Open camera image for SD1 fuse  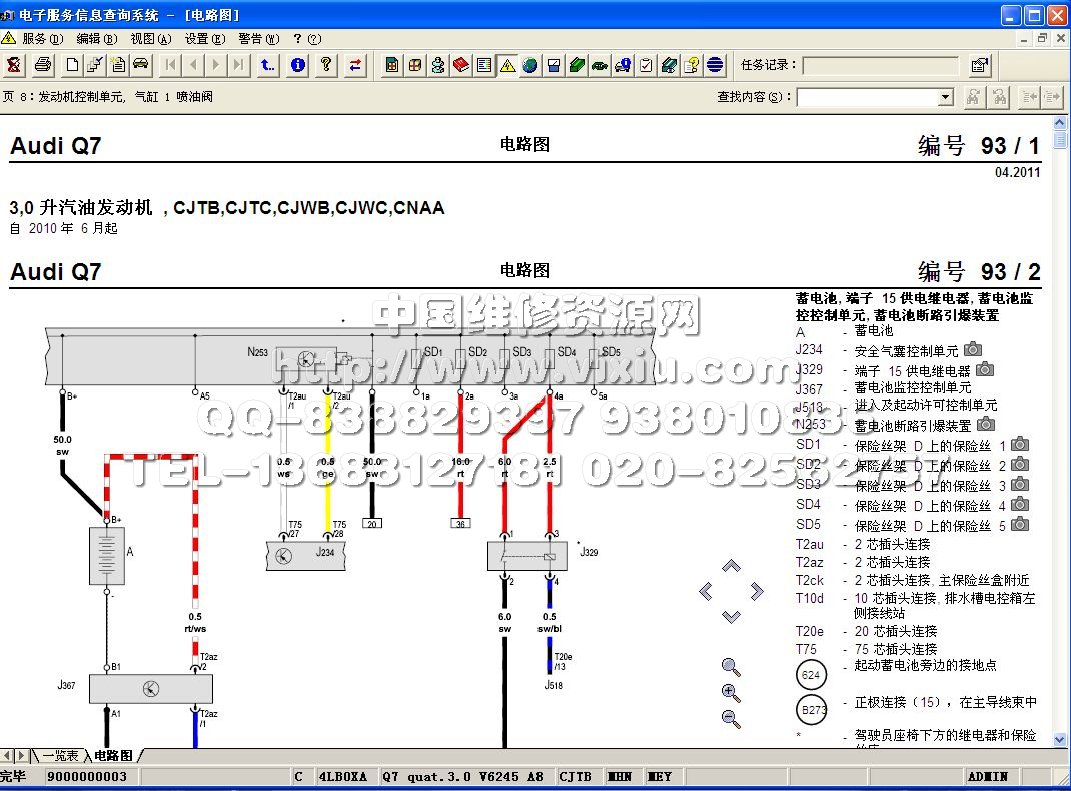coord(1020,445)
